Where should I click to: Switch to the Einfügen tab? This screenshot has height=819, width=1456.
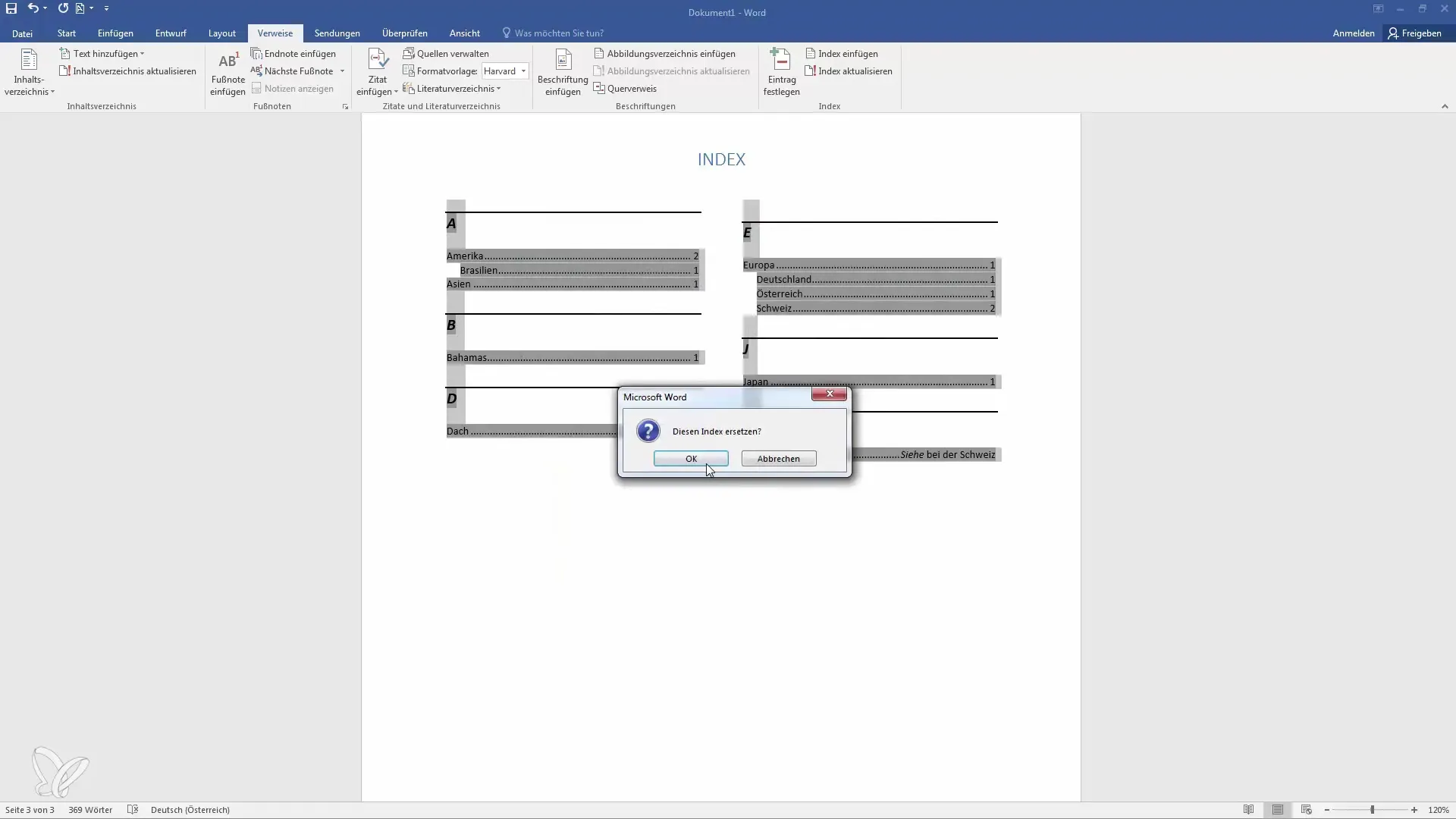(115, 33)
